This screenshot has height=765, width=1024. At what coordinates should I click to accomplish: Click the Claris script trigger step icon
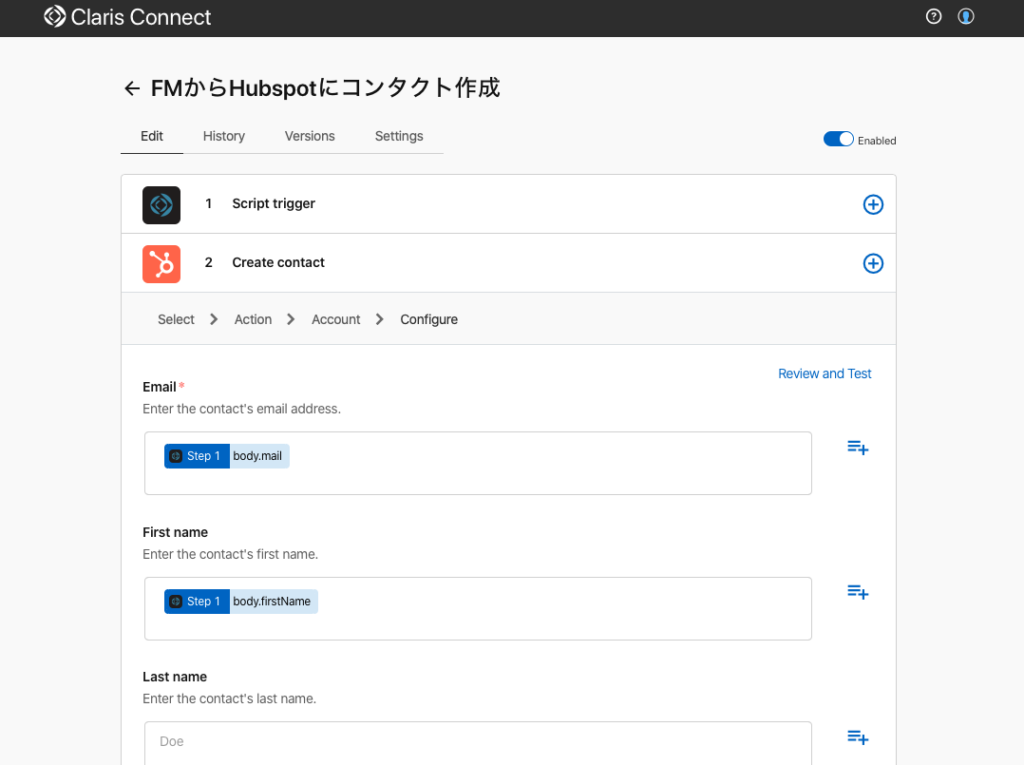(x=161, y=204)
